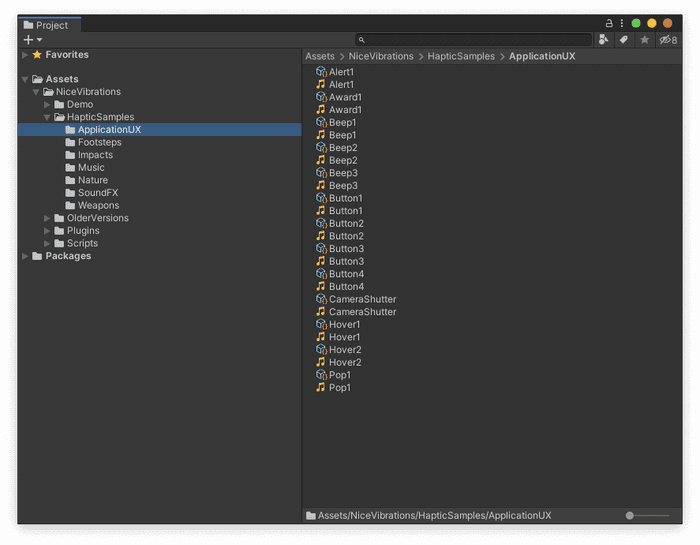This screenshot has height=545, width=700.
Task: Open the plus create asset dropdown
Action: click(33, 40)
